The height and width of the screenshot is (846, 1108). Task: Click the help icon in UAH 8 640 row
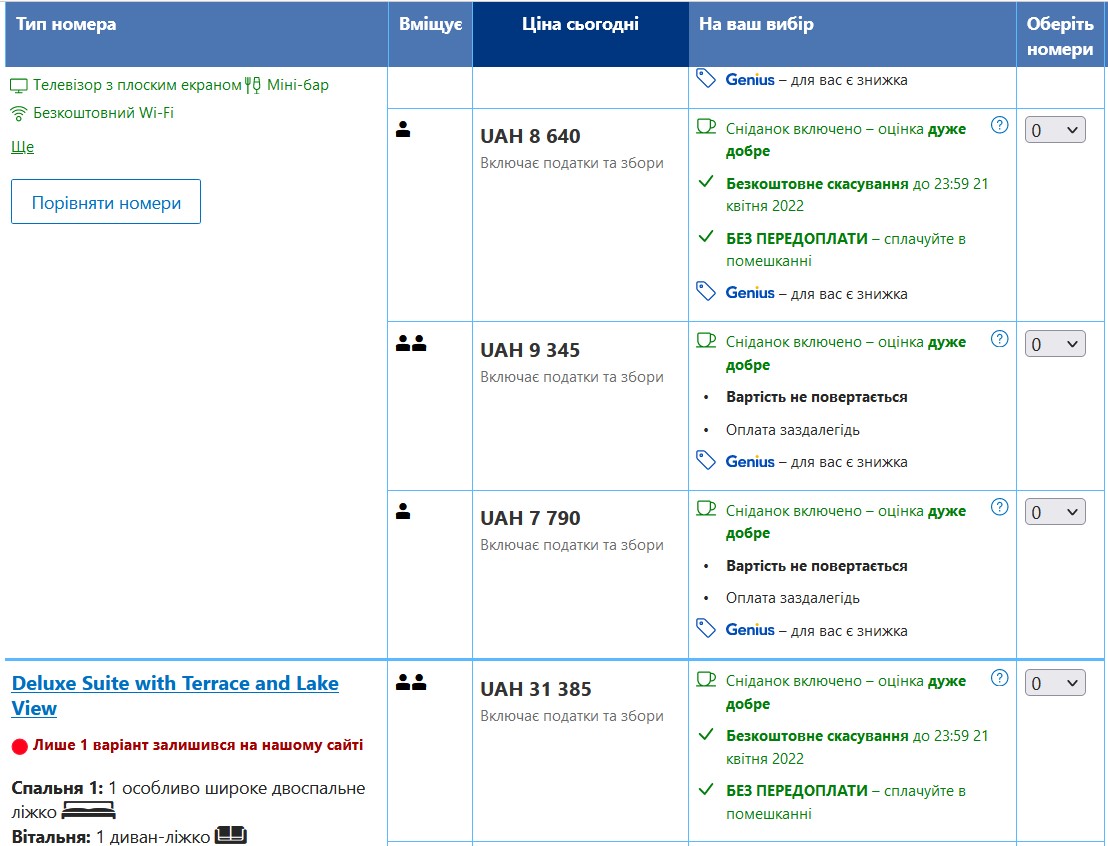pyautogui.click(x=999, y=125)
